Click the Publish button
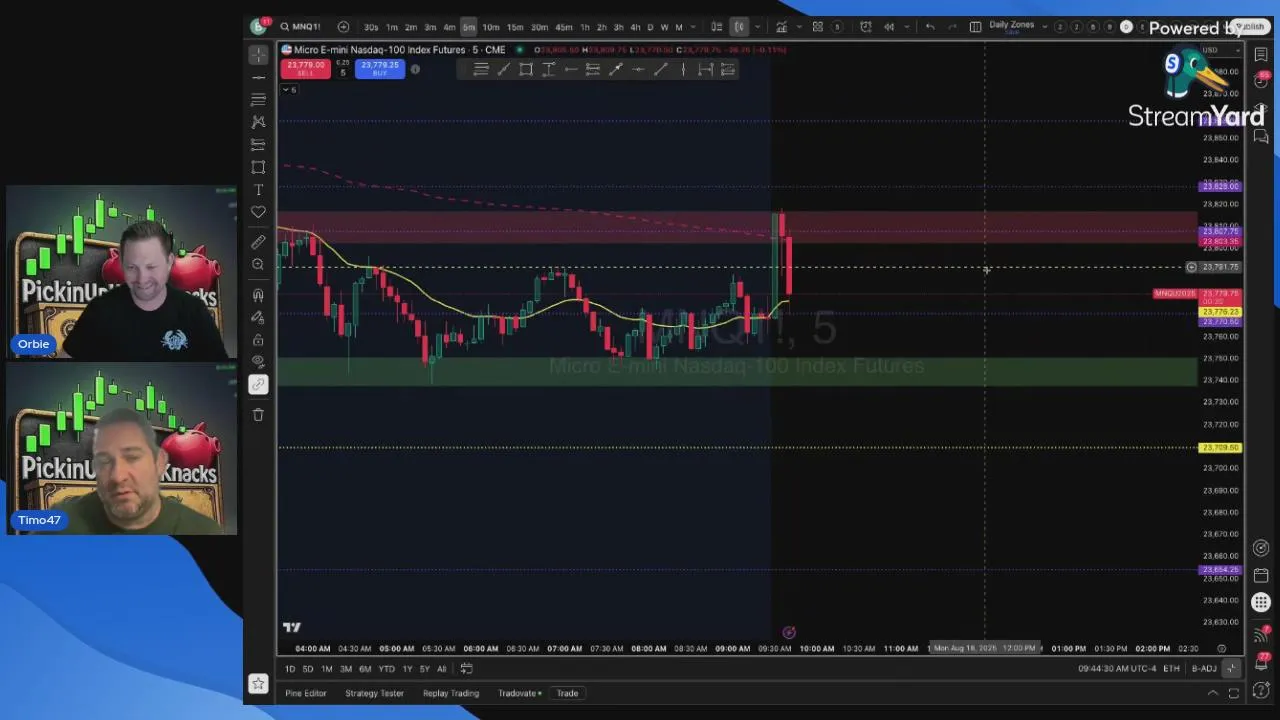1280x720 pixels. click(1250, 27)
